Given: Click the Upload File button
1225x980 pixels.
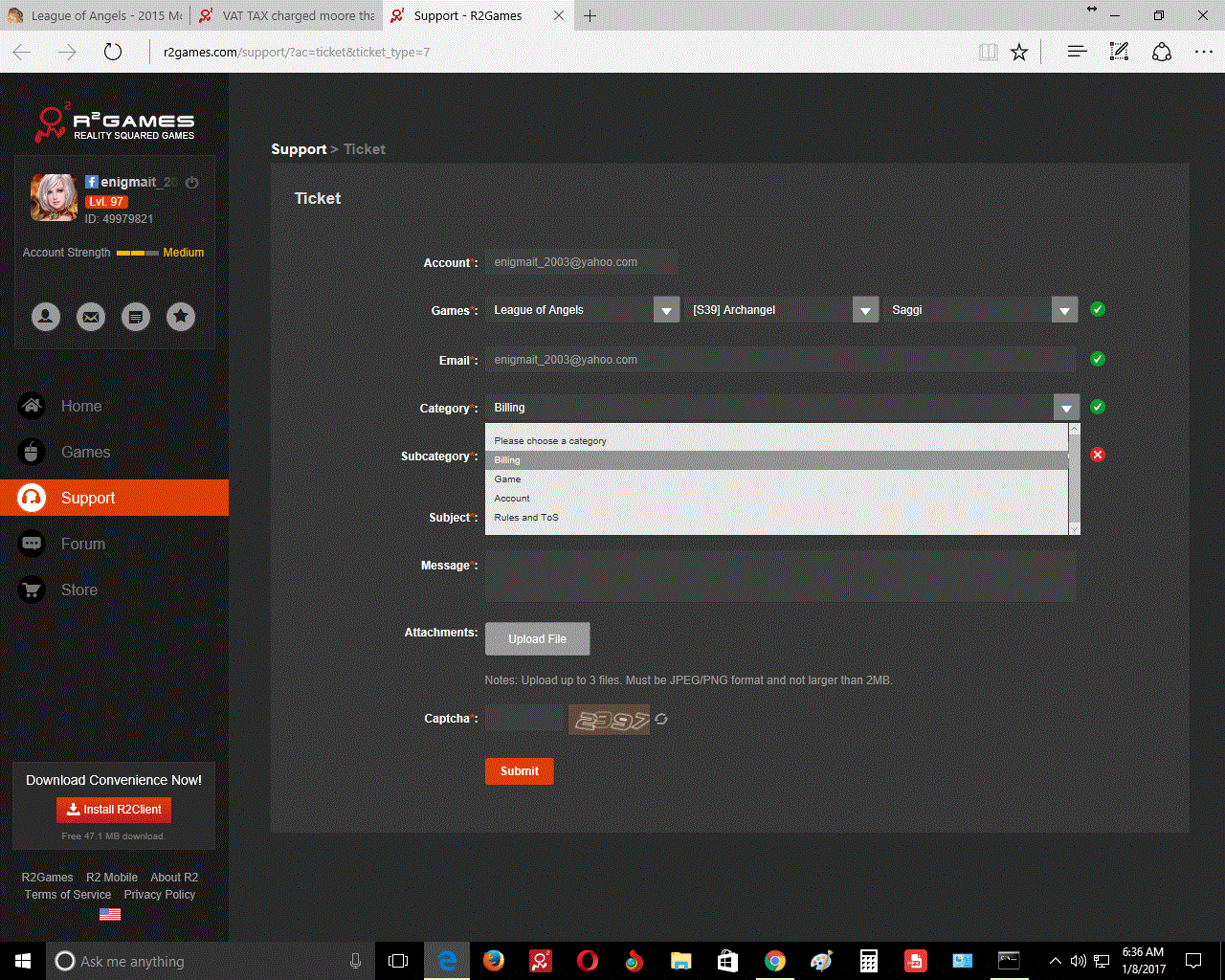Looking at the screenshot, I should tap(537, 639).
